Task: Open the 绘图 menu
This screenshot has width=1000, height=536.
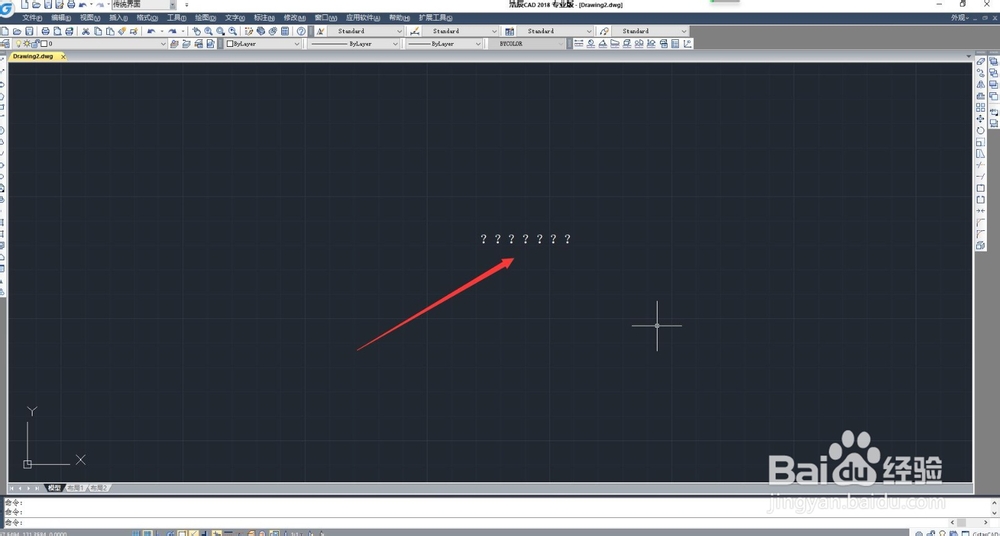Action: (x=205, y=18)
